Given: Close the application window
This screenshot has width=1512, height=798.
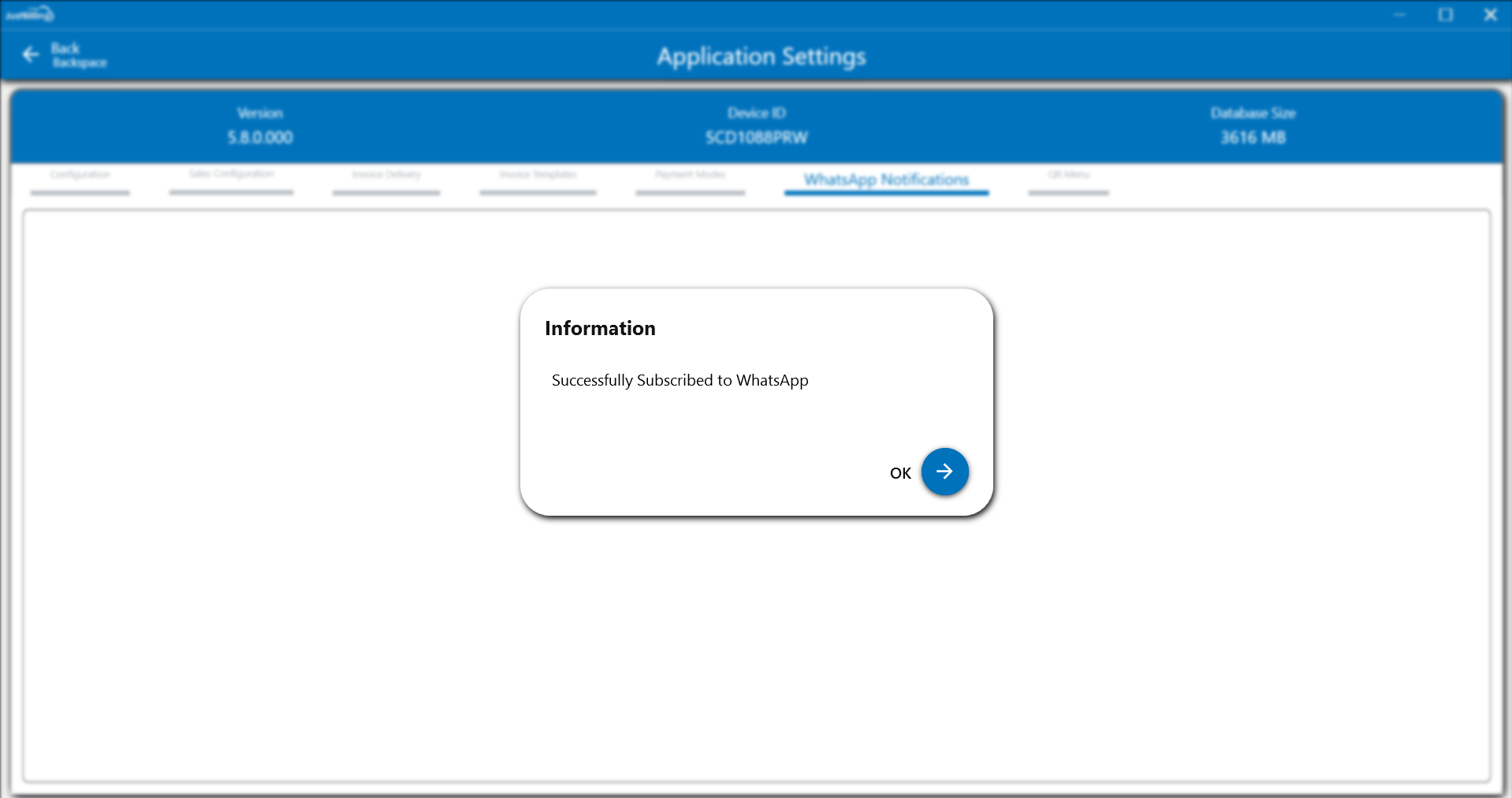Looking at the screenshot, I should (x=1490, y=14).
